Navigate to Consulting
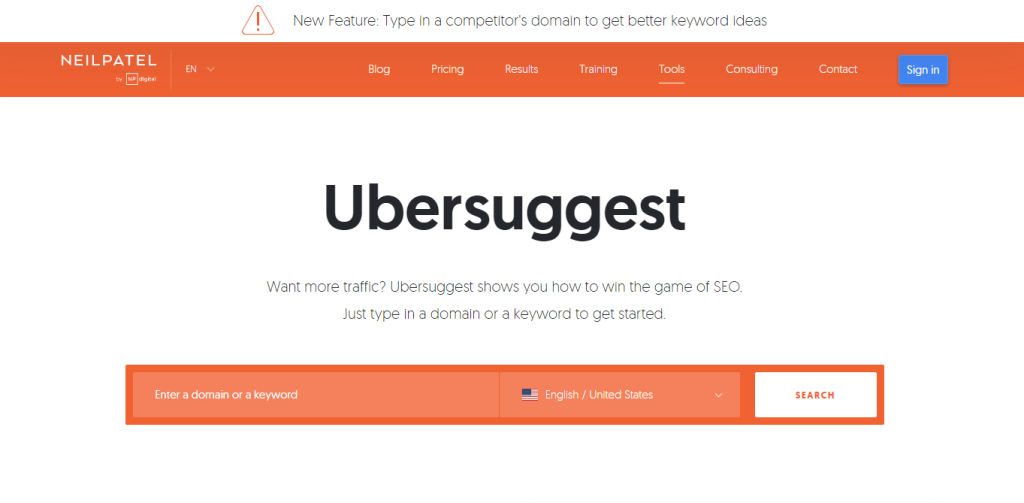 [752, 69]
